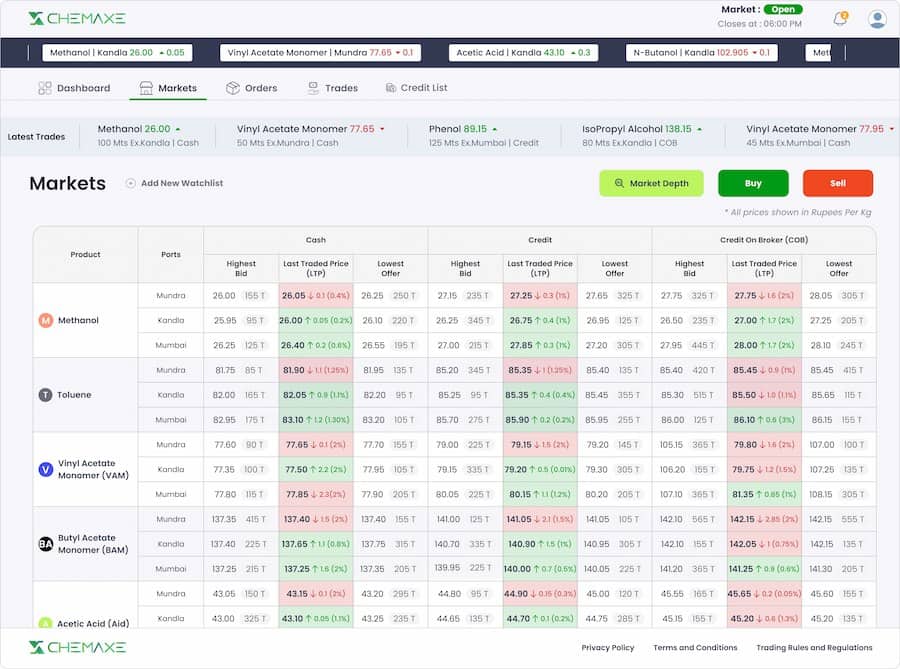Click N-Butanol Kandla ticker chip

point(701,53)
